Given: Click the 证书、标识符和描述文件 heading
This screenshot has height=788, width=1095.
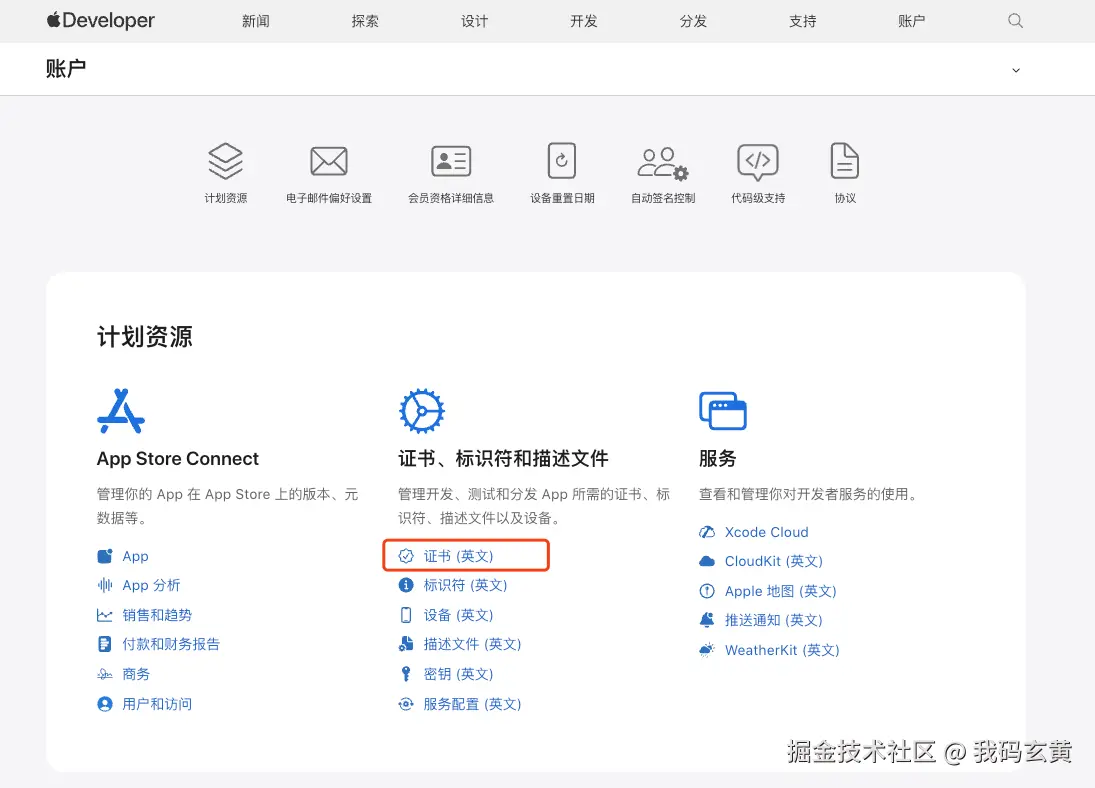Looking at the screenshot, I should pos(504,459).
